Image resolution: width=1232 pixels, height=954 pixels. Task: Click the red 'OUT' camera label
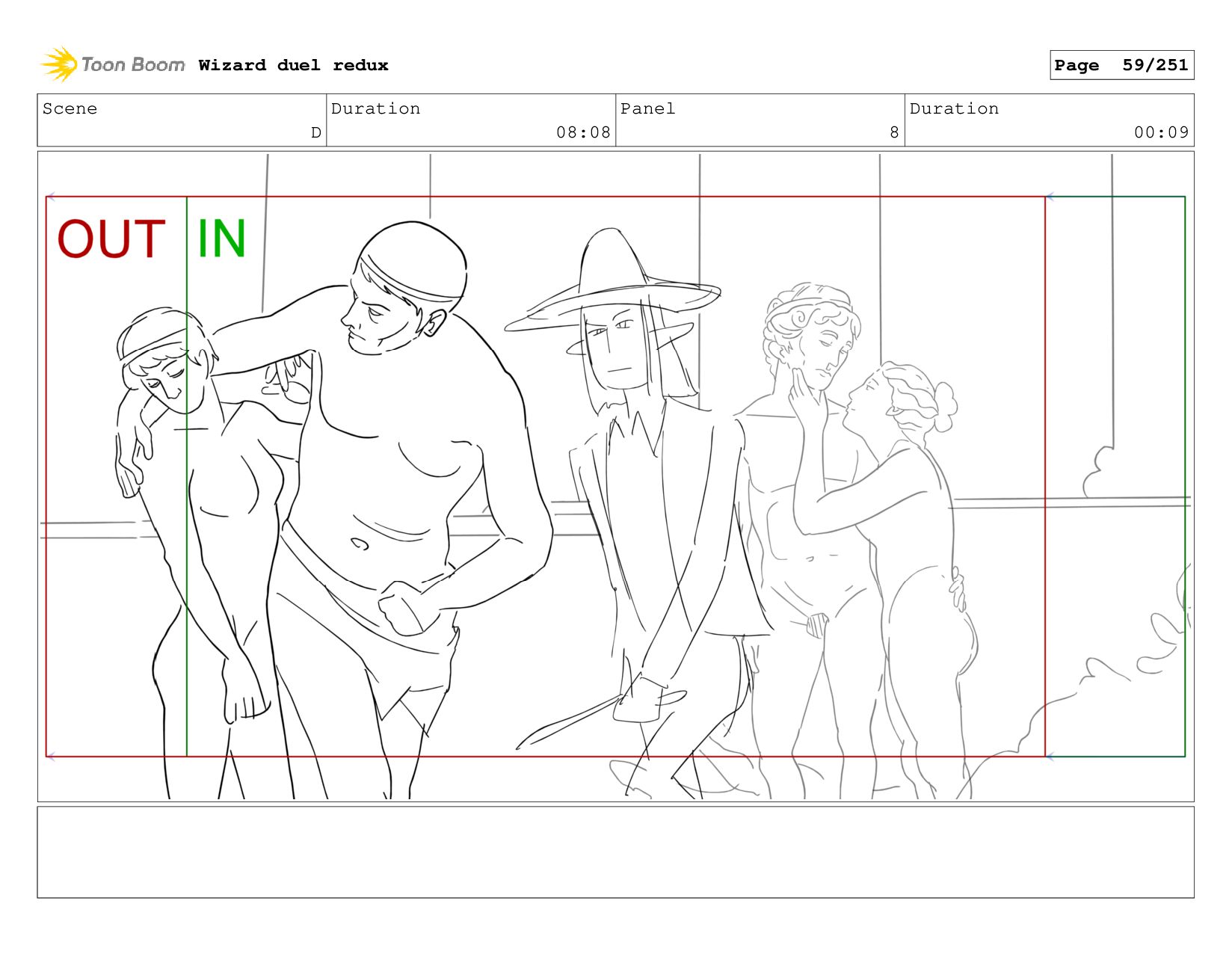tap(111, 239)
